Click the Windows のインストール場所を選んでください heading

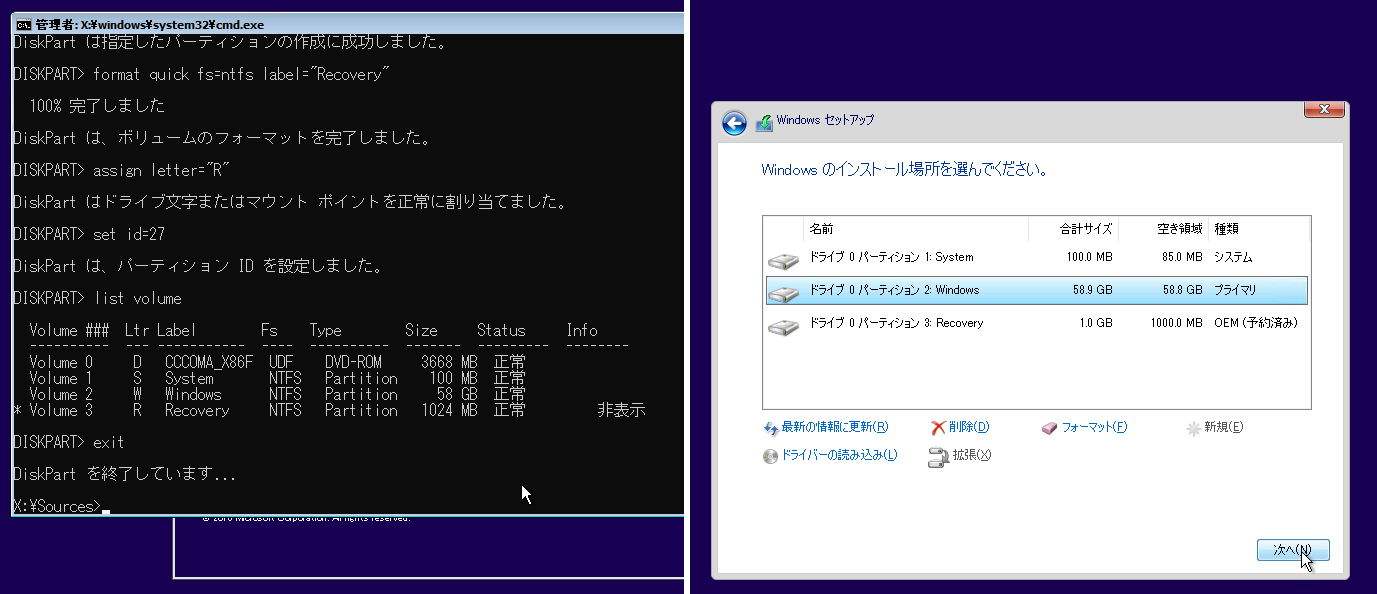tap(905, 169)
